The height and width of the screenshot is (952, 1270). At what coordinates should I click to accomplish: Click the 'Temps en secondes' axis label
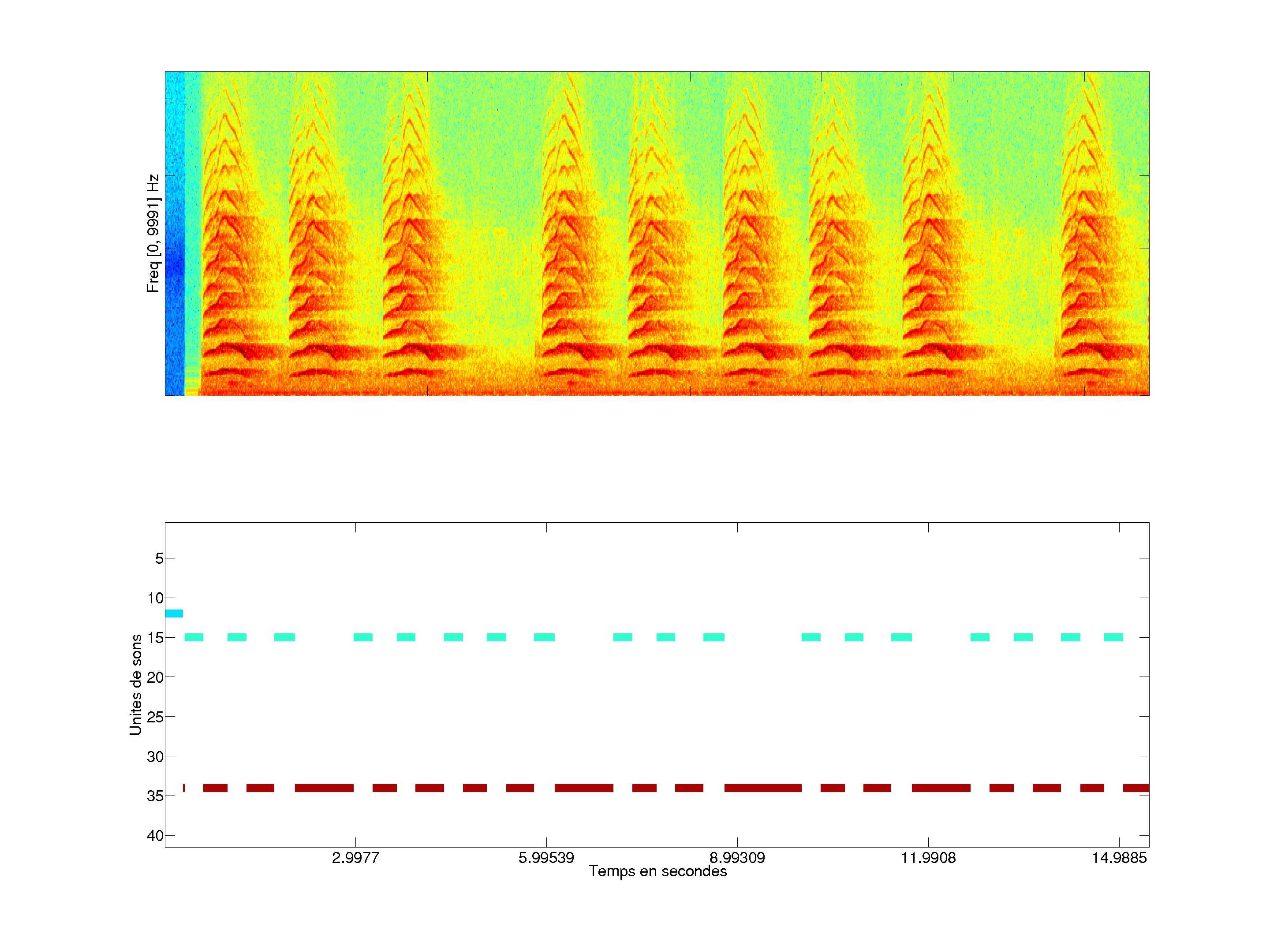click(x=657, y=871)
